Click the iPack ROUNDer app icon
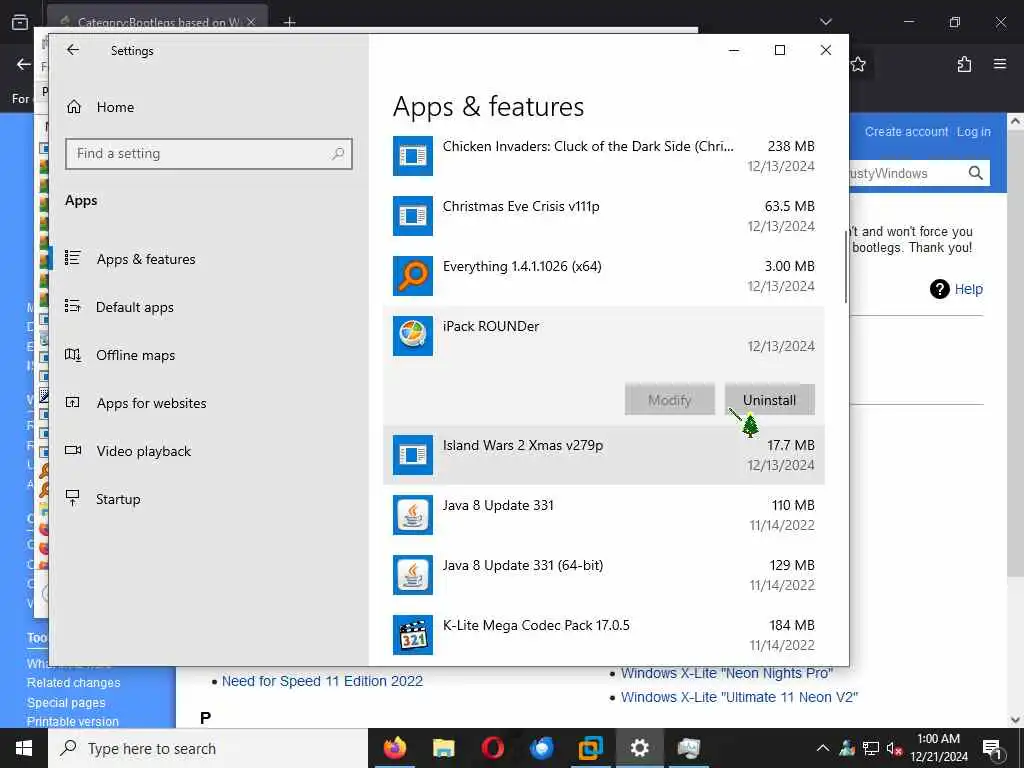Screen dimensions: 1024x768 tap(413, 336)
